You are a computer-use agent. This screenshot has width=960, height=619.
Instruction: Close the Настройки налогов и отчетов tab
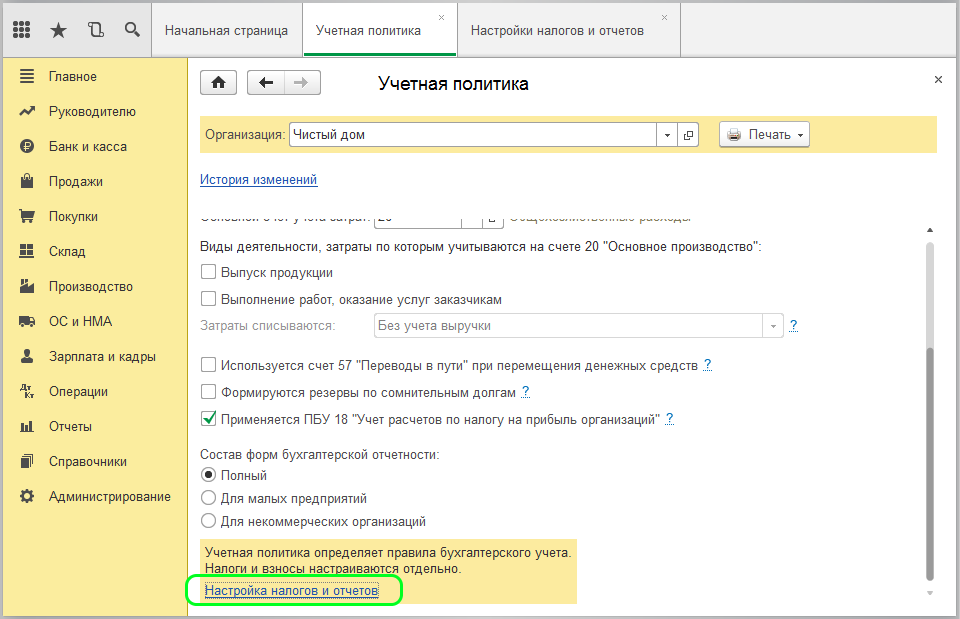point(664,18)
